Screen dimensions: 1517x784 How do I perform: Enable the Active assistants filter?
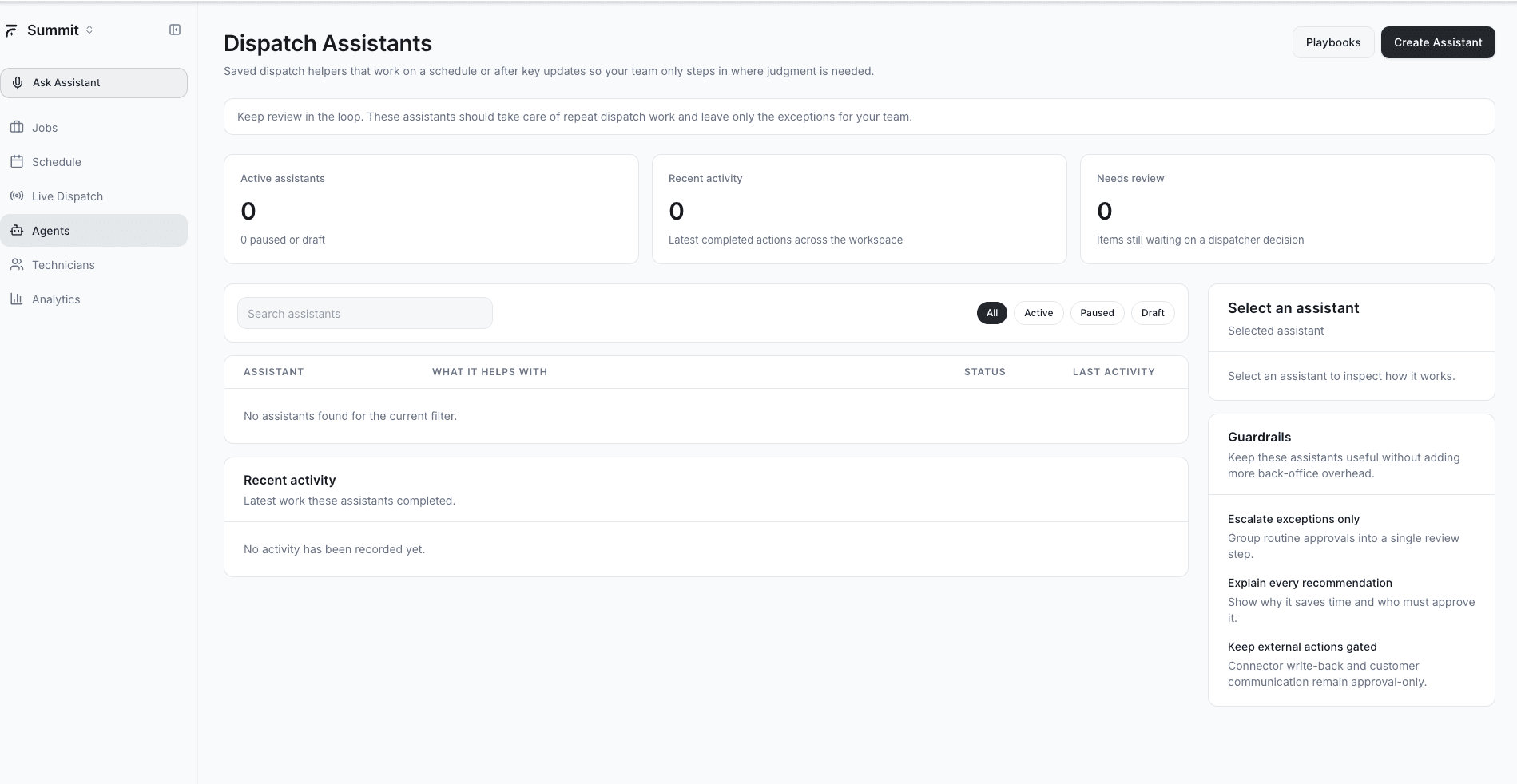[1038, 312]
